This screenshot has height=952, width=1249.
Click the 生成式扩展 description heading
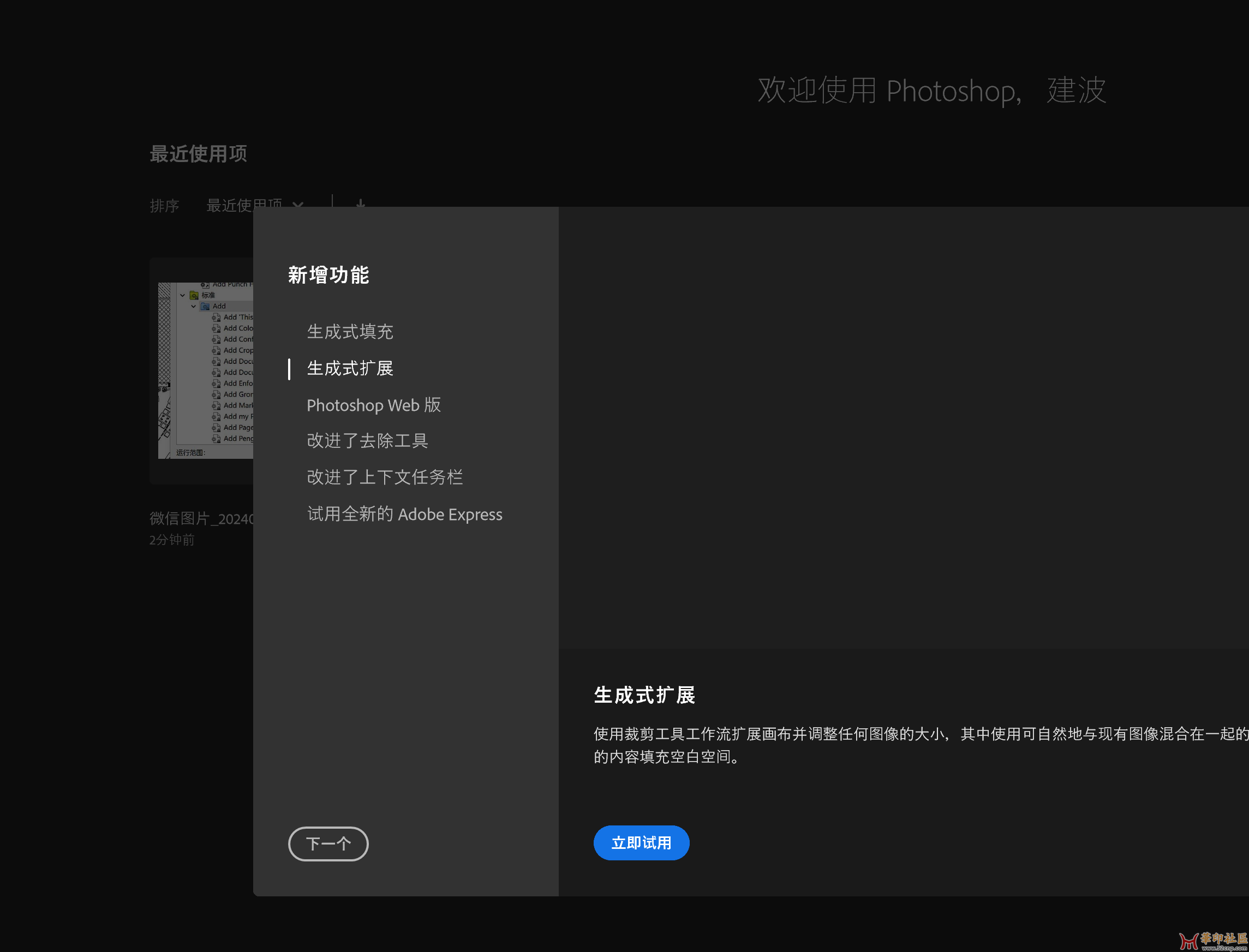[x=644, y=694]
